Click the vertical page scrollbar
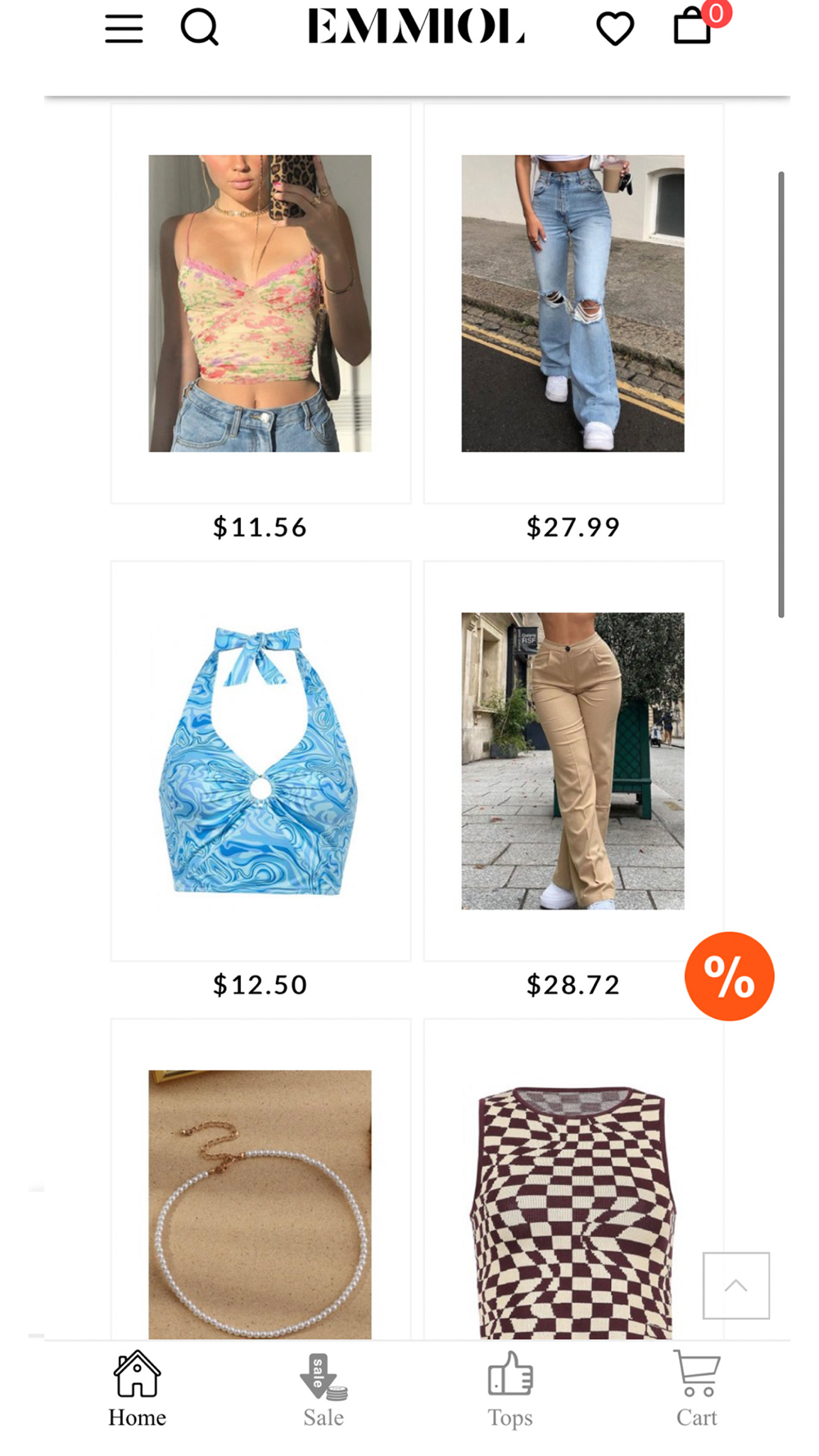819x1456 pixels. click(781, 394)
